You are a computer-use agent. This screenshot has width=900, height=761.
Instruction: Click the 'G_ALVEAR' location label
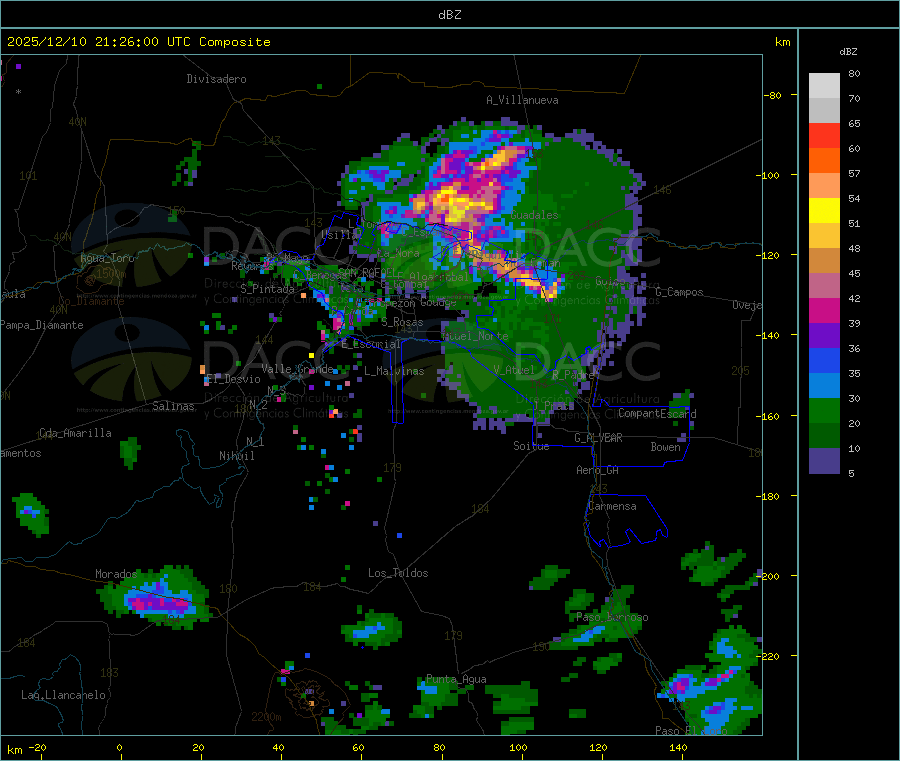pos(598,438)
